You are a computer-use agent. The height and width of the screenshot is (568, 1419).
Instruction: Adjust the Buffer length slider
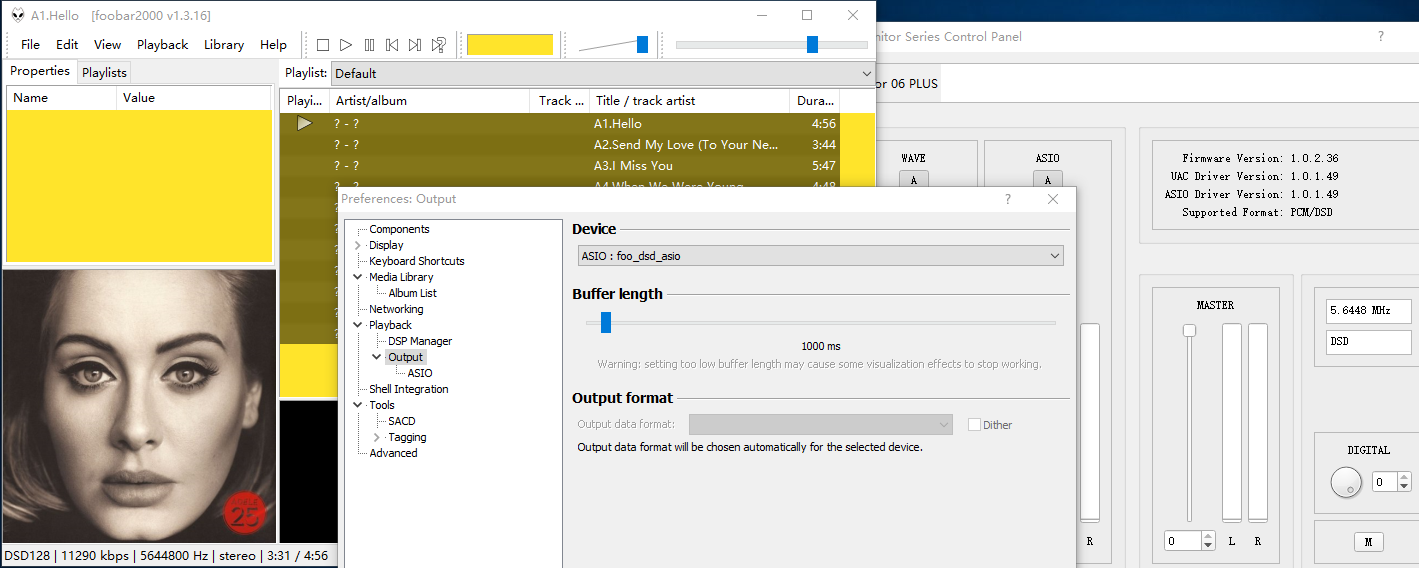pos(606,322)
